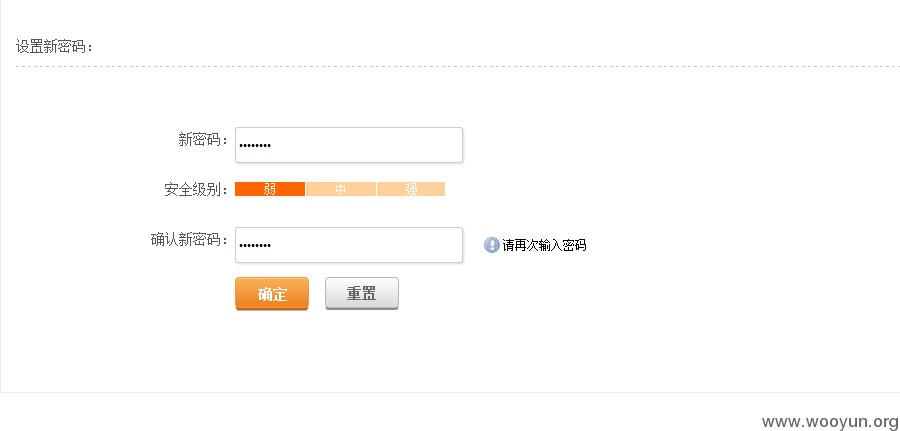Image resolution: width=900 pixels, height=431 pixels.
Task: Select the 中 medium strength segment
Action: (x=341, y=189)
